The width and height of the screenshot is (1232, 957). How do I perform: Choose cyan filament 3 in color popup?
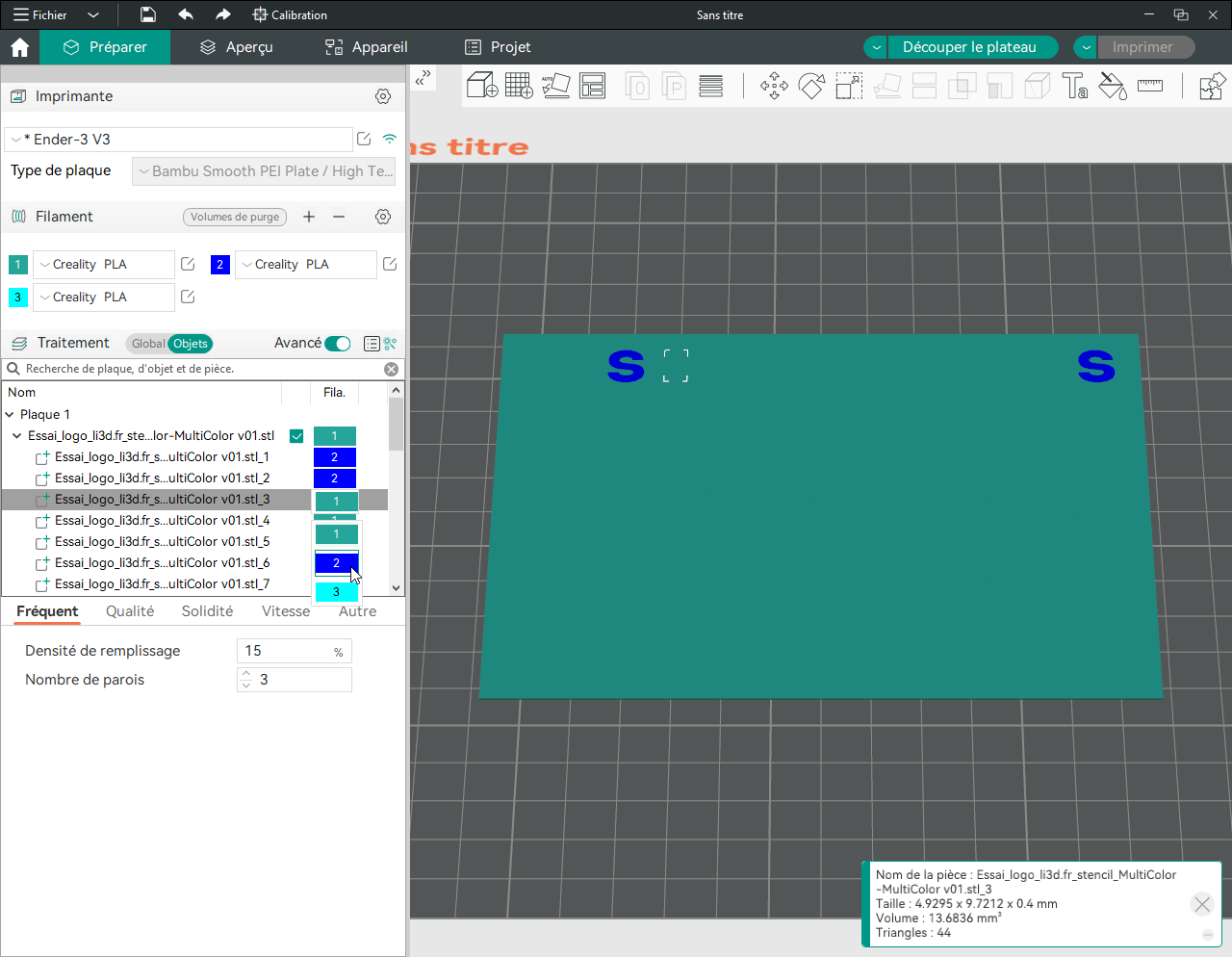point(336,592)
